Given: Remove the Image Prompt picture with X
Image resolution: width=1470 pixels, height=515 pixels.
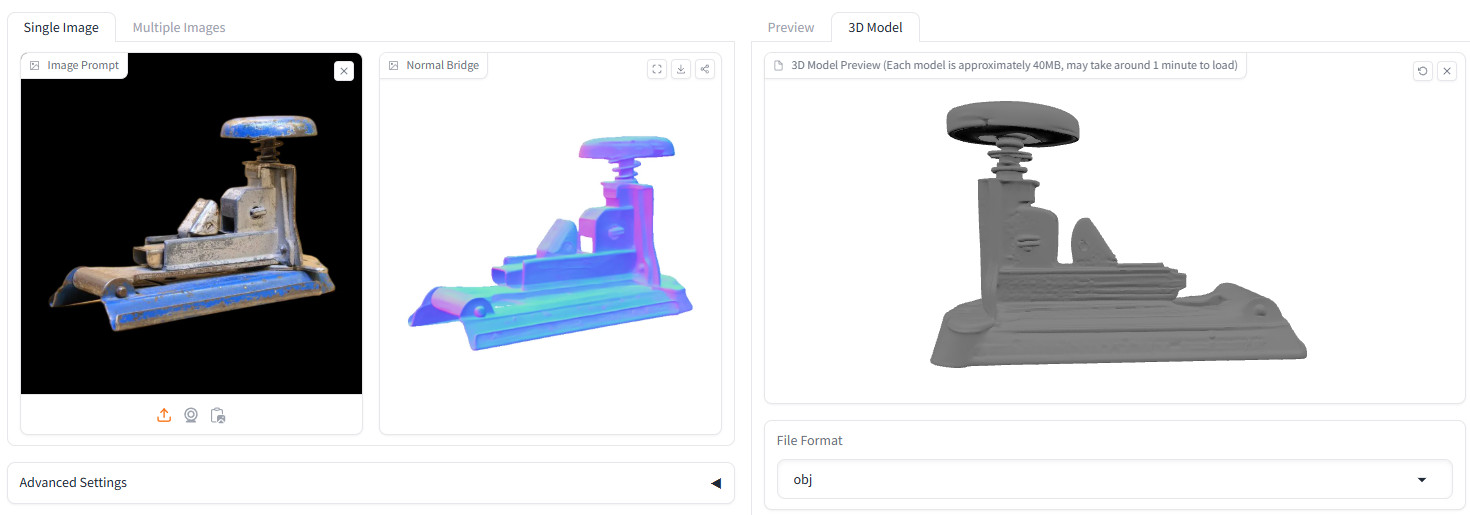Looking at the screenshot, I should tap(343, 71).
